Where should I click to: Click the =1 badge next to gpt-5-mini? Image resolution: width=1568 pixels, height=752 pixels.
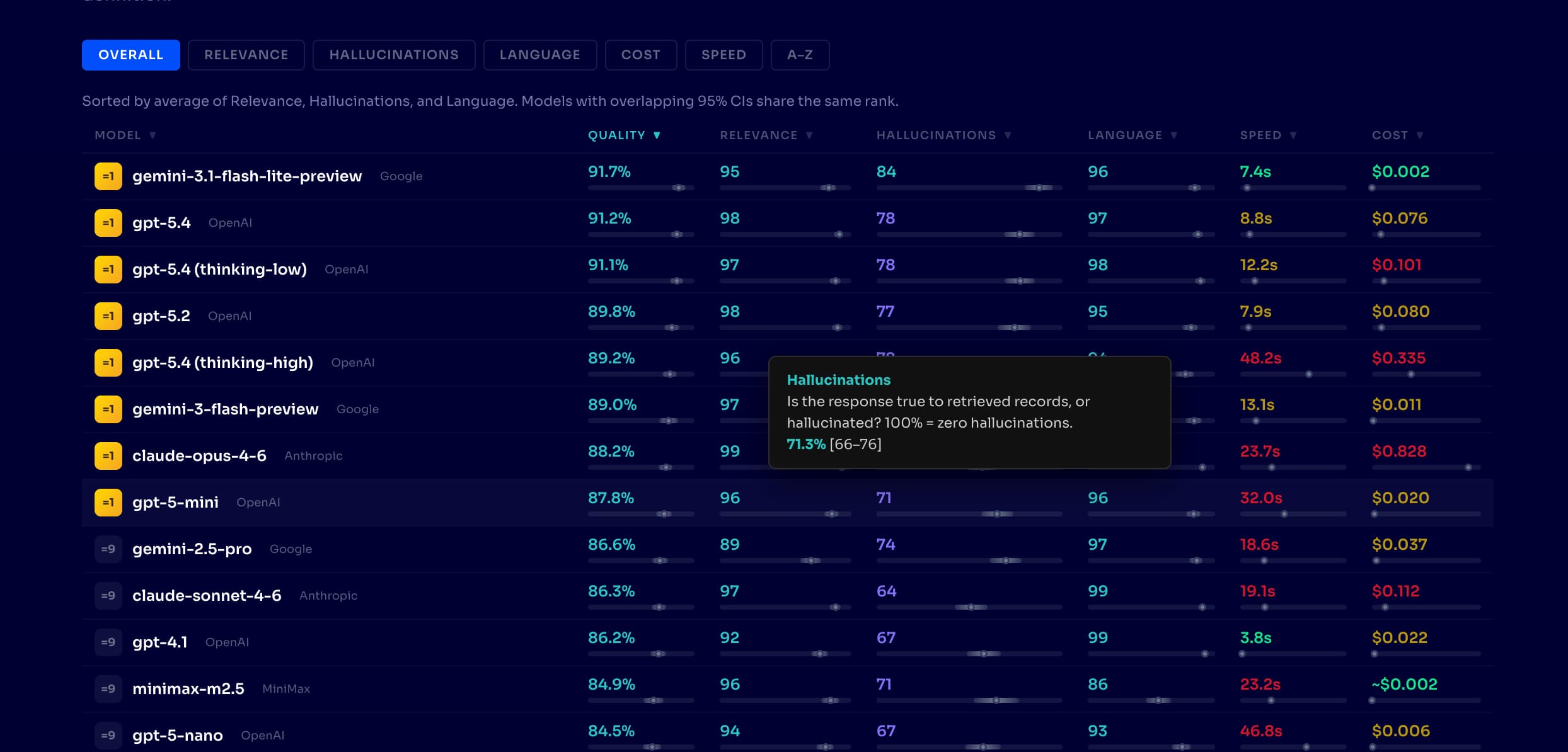[x=108, y=503]
